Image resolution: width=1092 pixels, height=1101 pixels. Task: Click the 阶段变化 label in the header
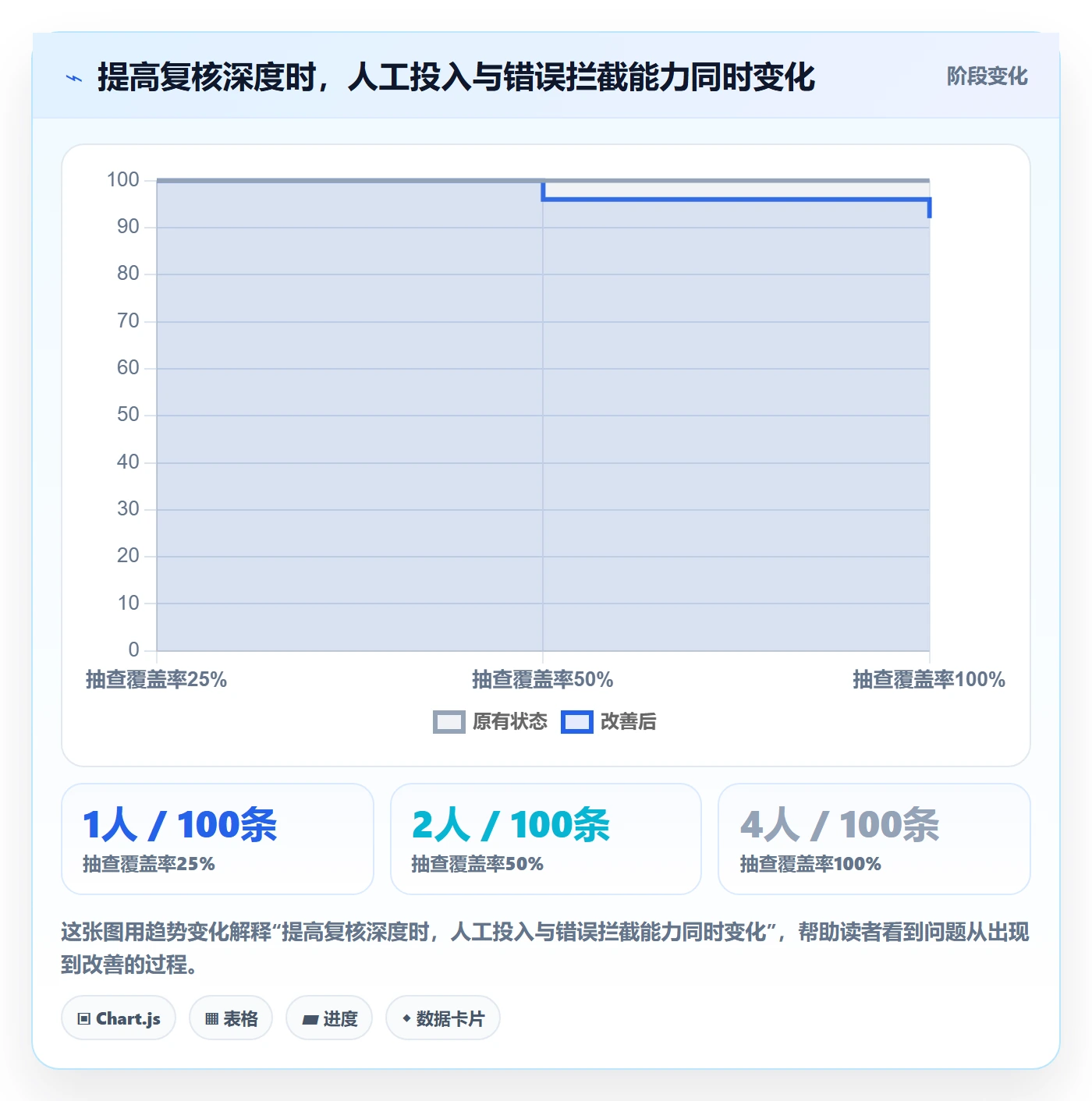click(987, 76)
